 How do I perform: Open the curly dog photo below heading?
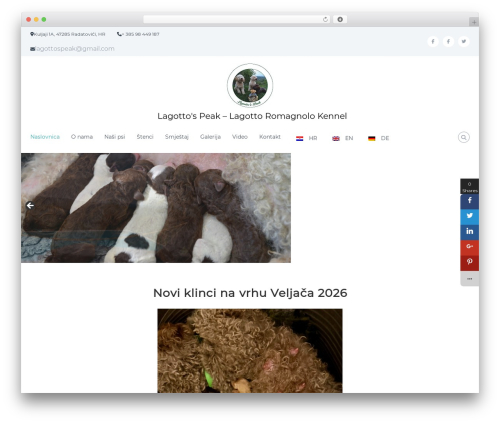pos(250,351)
